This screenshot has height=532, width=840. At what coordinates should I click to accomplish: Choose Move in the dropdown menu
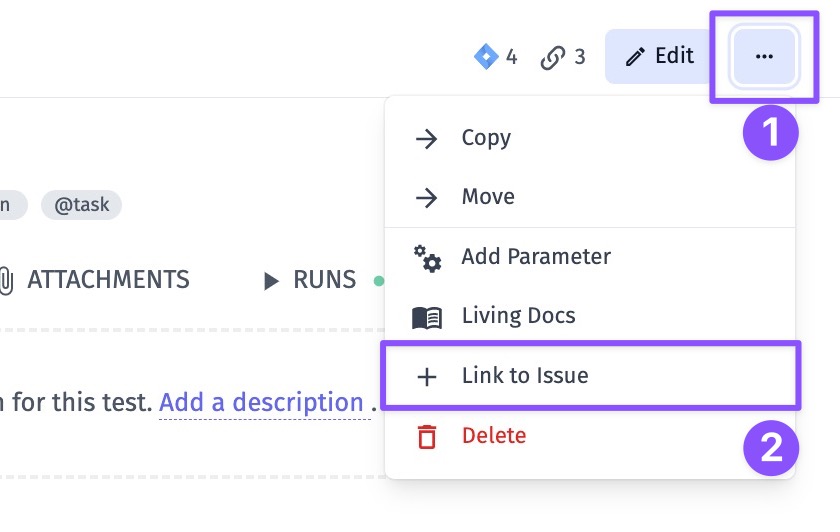coord(488,197)
